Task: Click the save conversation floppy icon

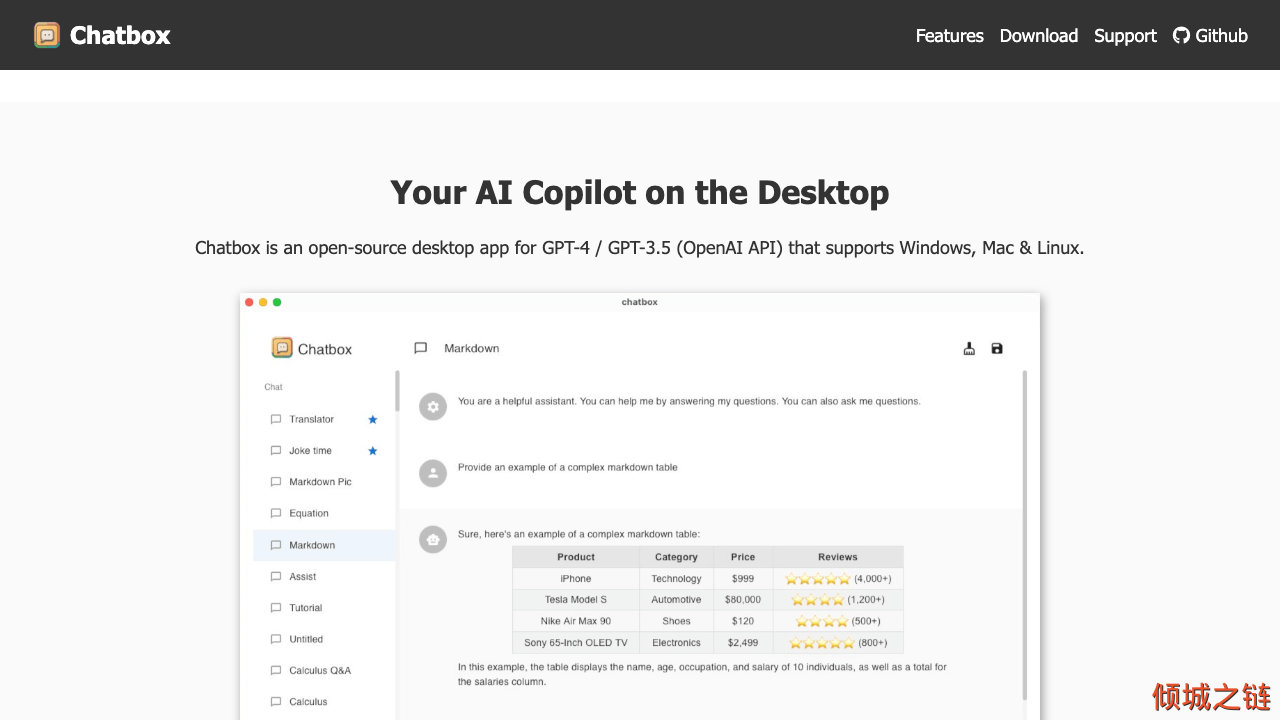Action: (x=997, y=348)
